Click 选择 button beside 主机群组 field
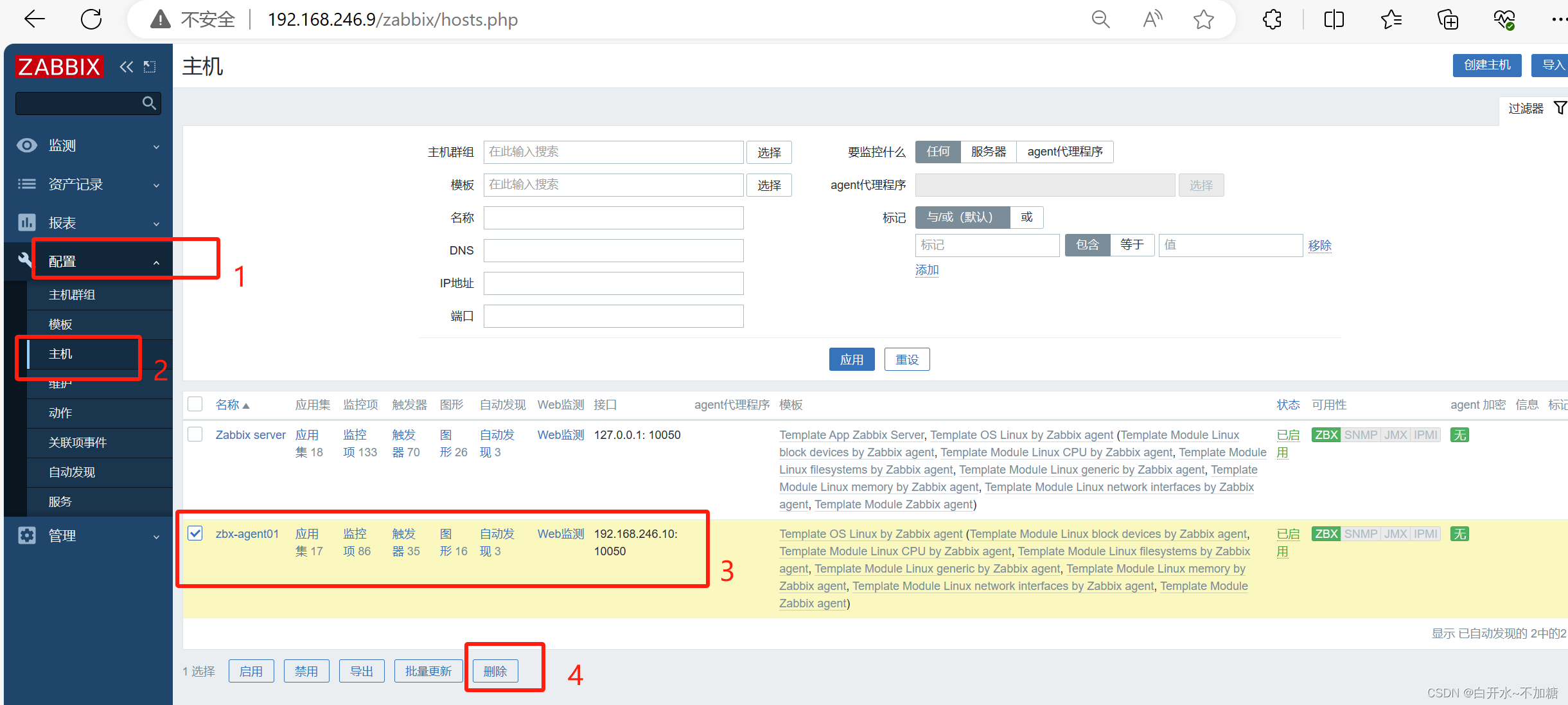This screenshot has height=705, width=1568. click(769, 152)
